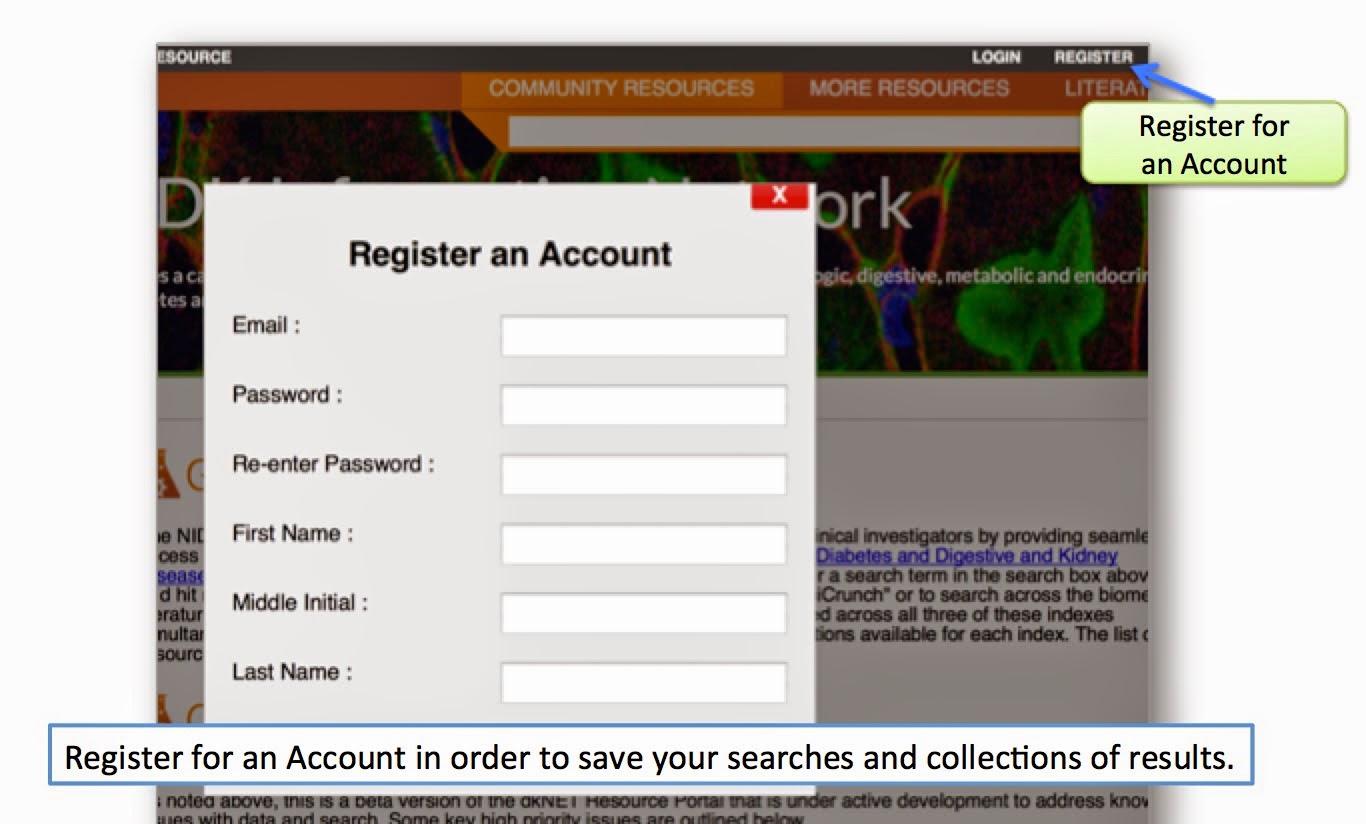Click the orange flask icon beside dialog
This screenshot has width=1366, height=824.
tap(170, 474)
